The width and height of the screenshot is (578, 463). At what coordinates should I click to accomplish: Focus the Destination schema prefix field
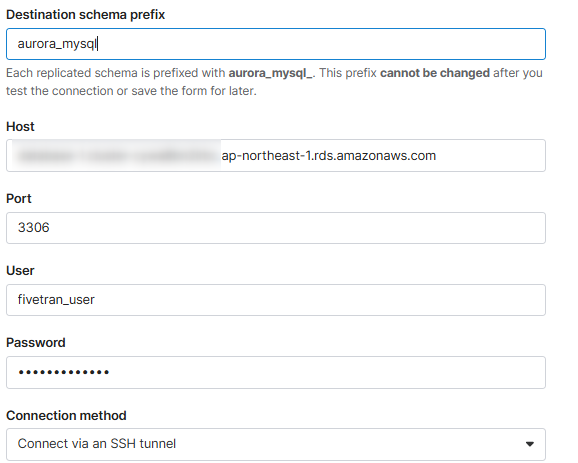pyautogui.click(x=276, y=44)
